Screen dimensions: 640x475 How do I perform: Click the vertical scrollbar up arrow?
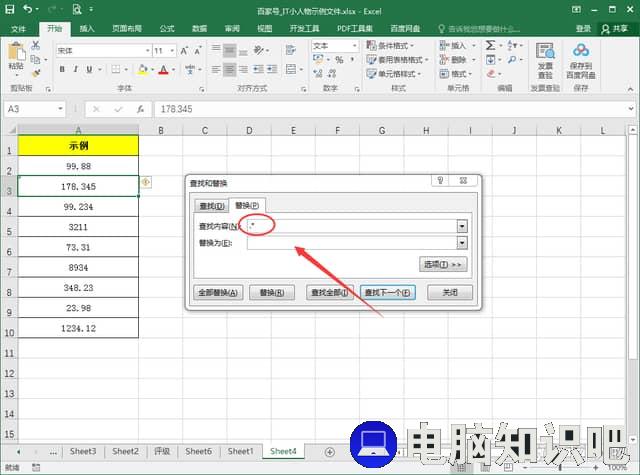tap(632, 130)
